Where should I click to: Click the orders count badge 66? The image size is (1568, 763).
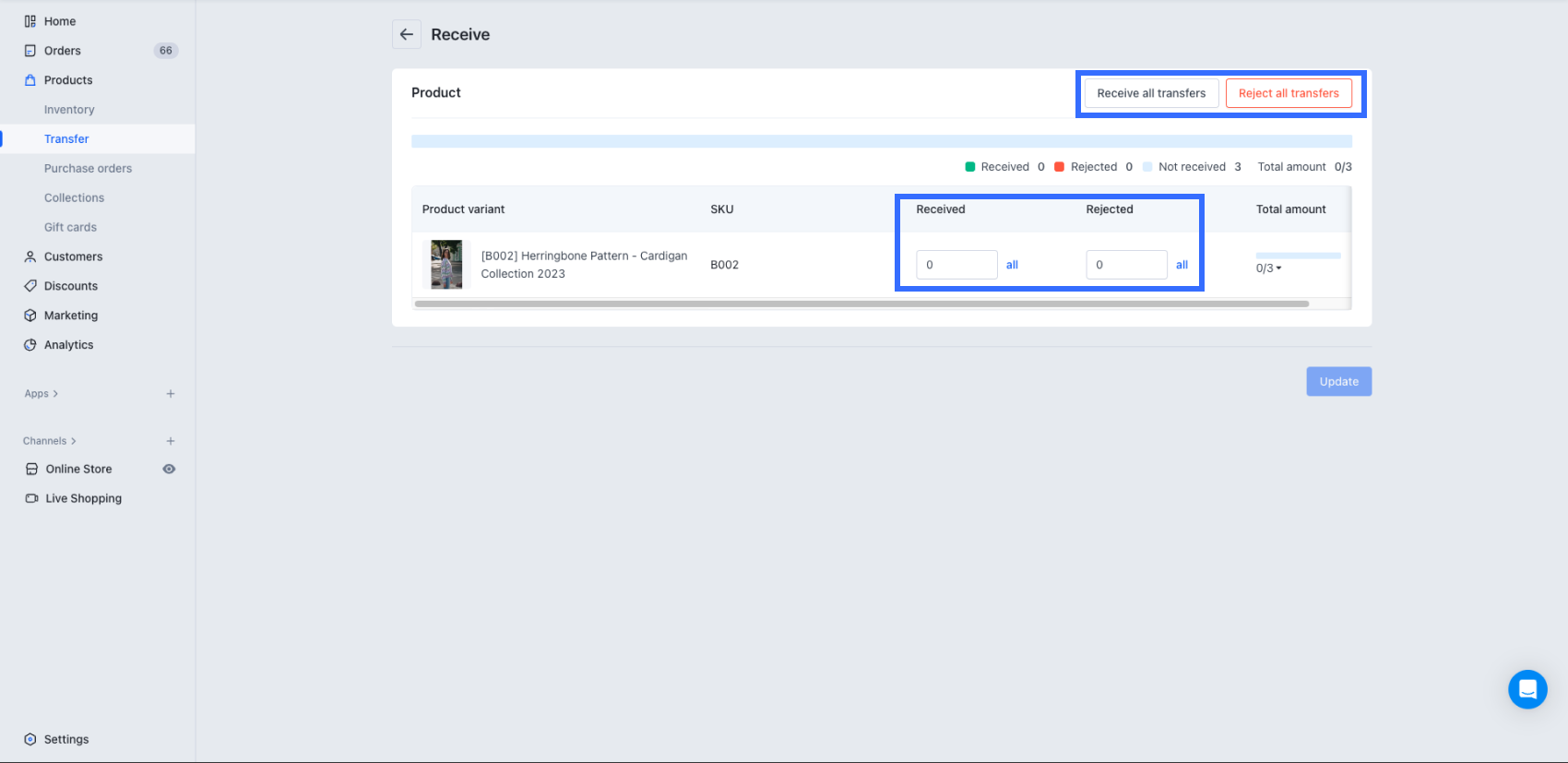[x=166, y=51]
